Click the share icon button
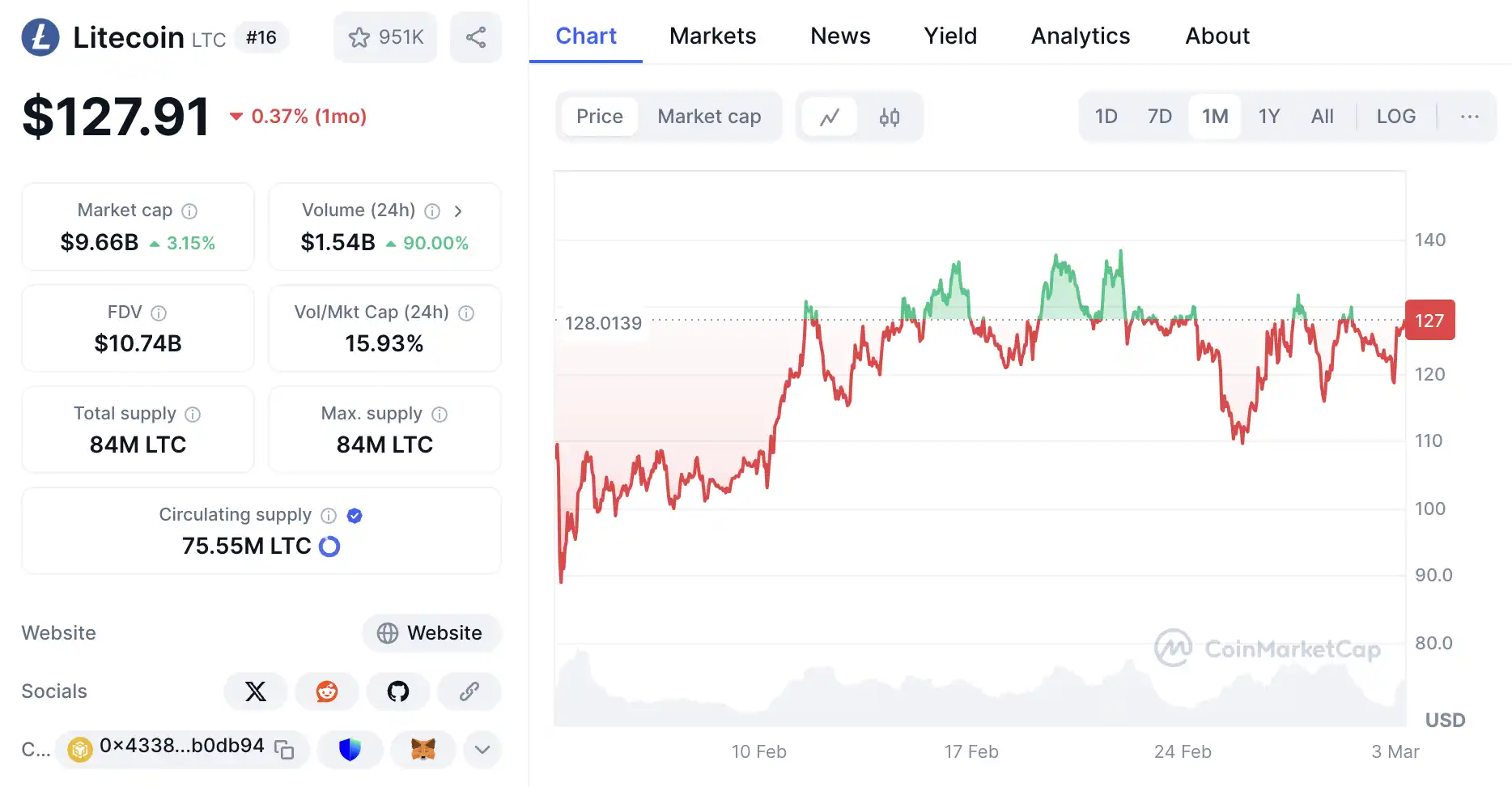1512x787 pixels. click(x=476, y=37)
